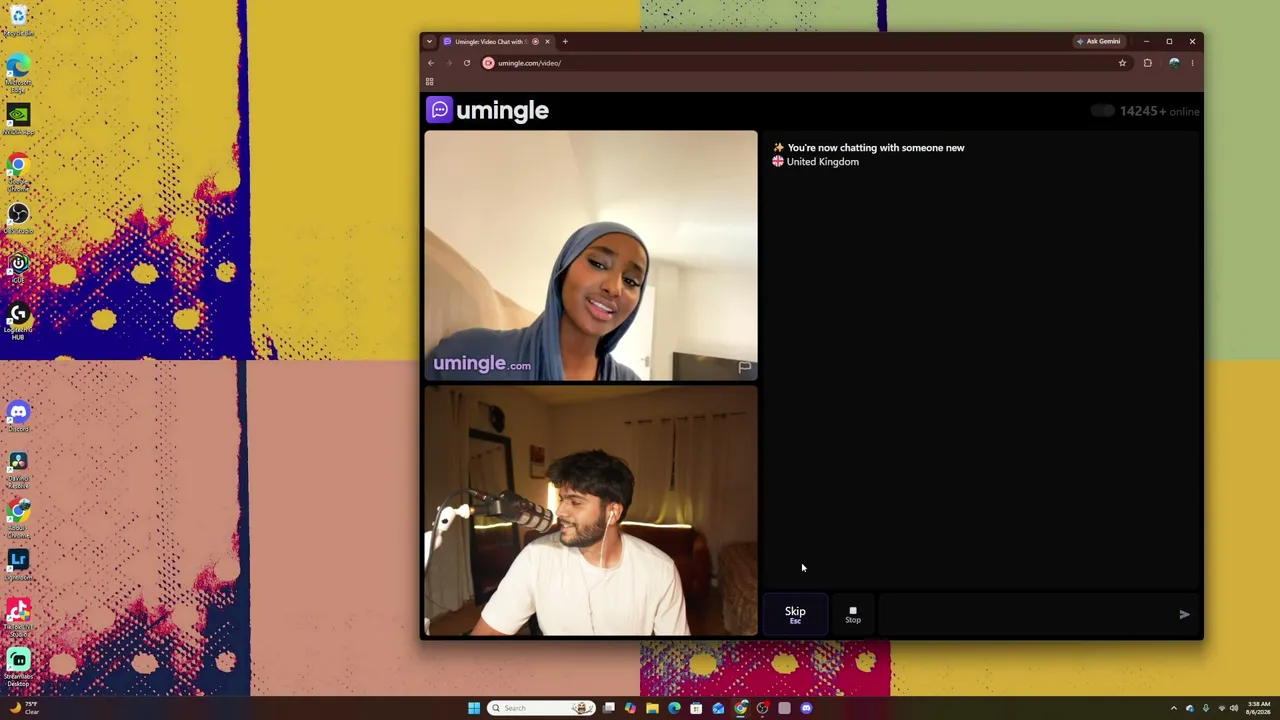
Task: Select the Recycle Bin desktop icon
Action: click(x=18, y=19)
